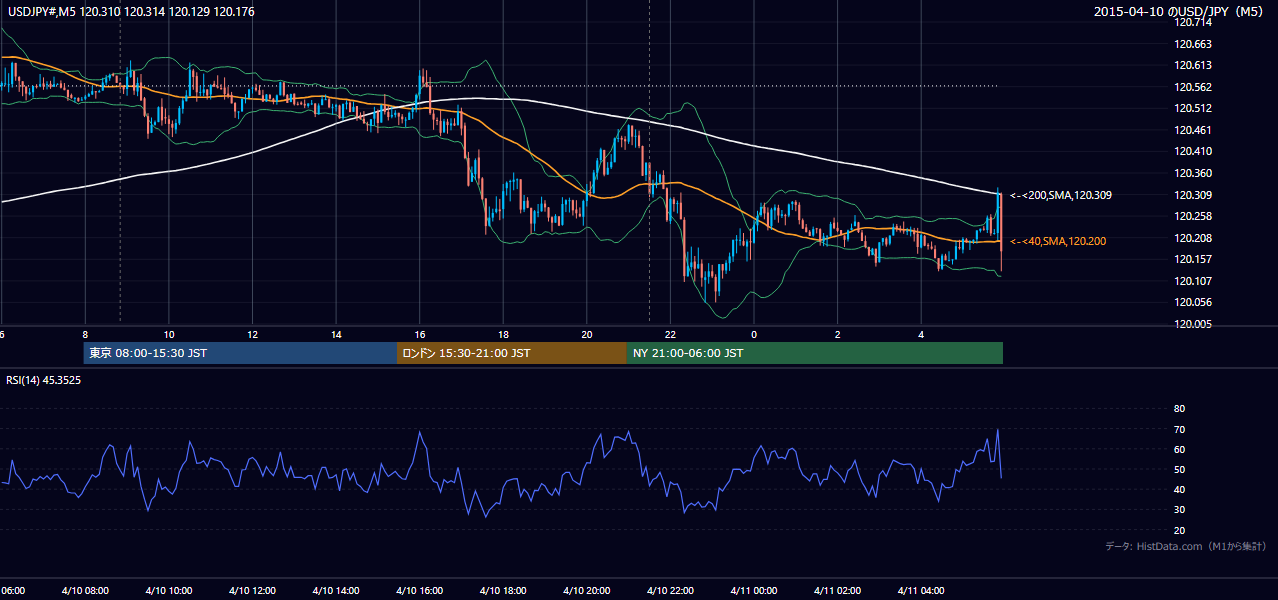Click RSI scale level 40
This screenshot has width=1278, height=600.
[1179, 489]
